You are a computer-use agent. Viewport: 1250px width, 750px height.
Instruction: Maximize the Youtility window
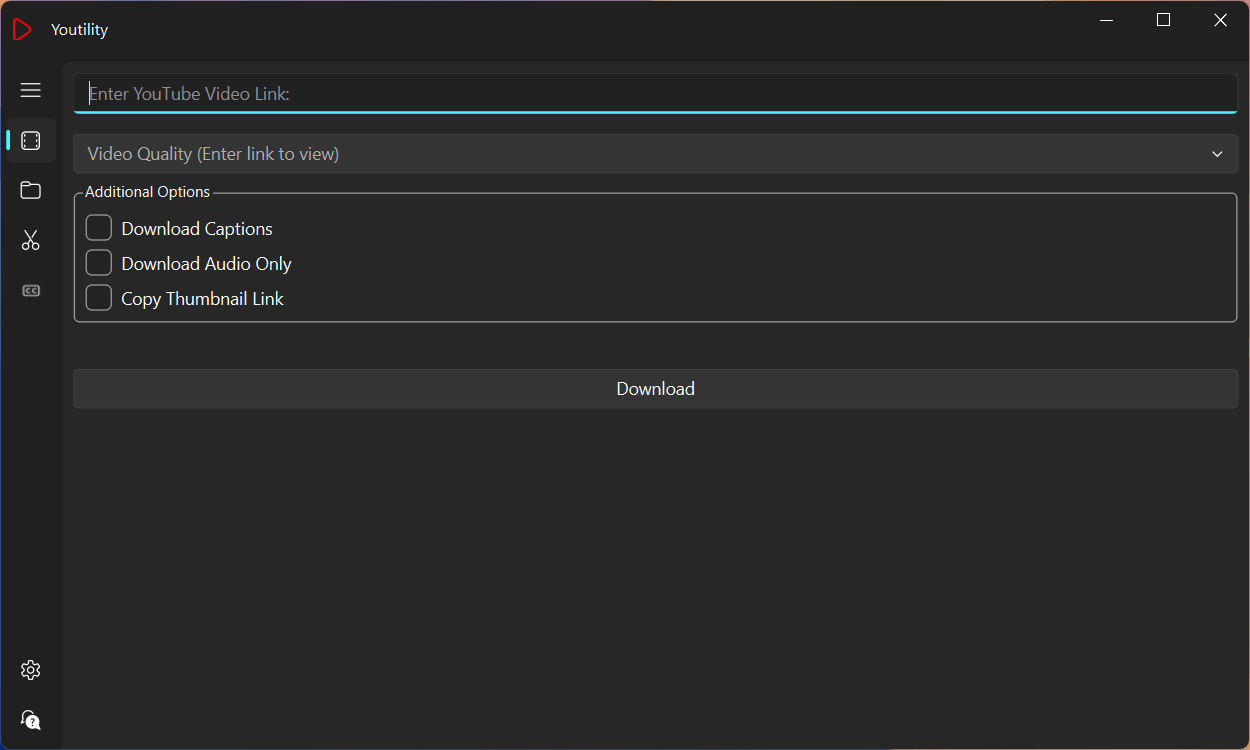pyautogui.click(x=1163, y=20)
